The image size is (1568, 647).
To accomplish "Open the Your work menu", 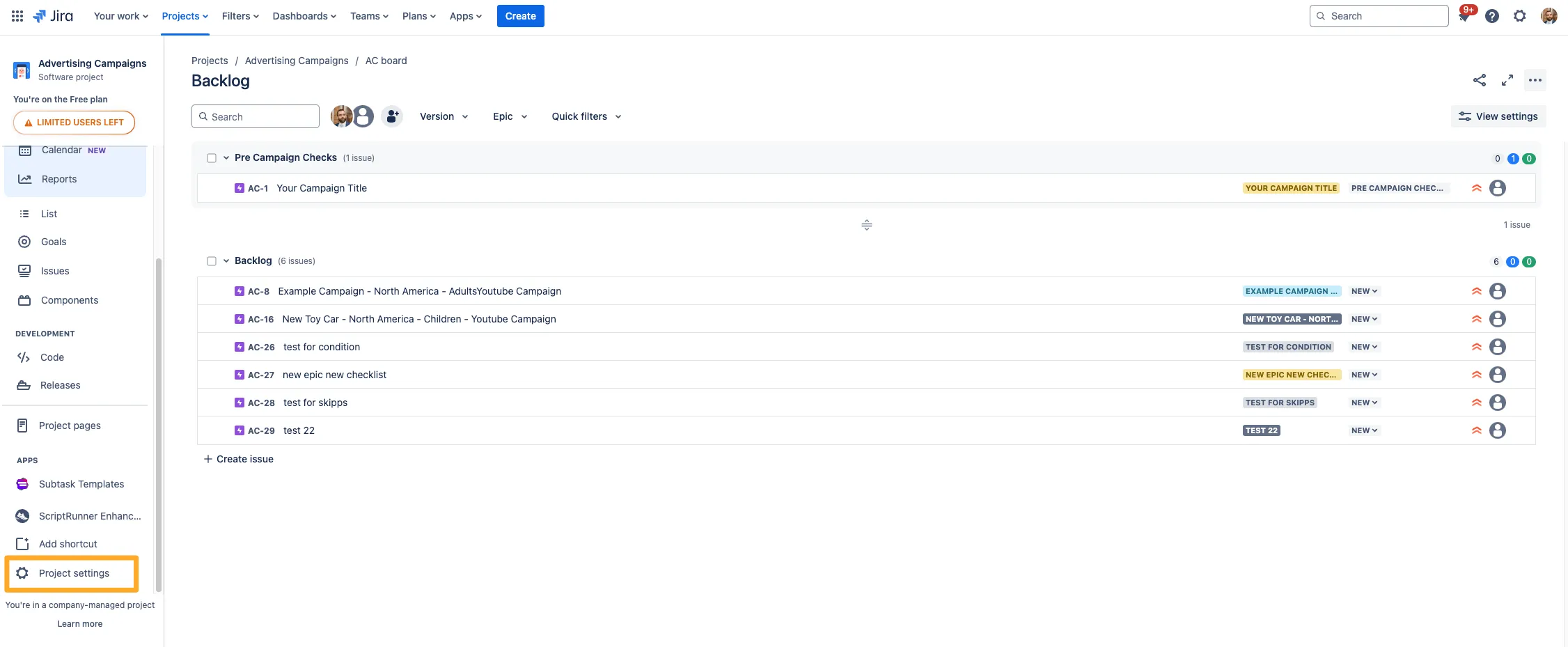I will tap(121, 16).
